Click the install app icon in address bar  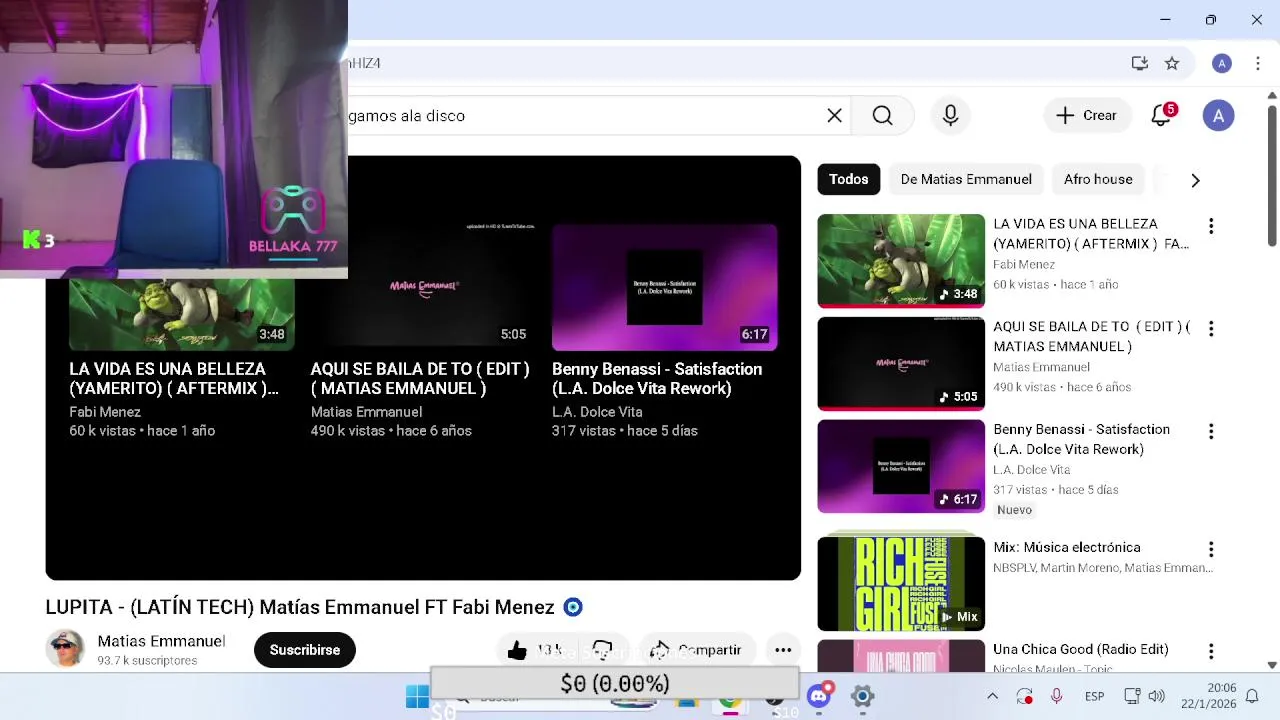click(1139, 63)
